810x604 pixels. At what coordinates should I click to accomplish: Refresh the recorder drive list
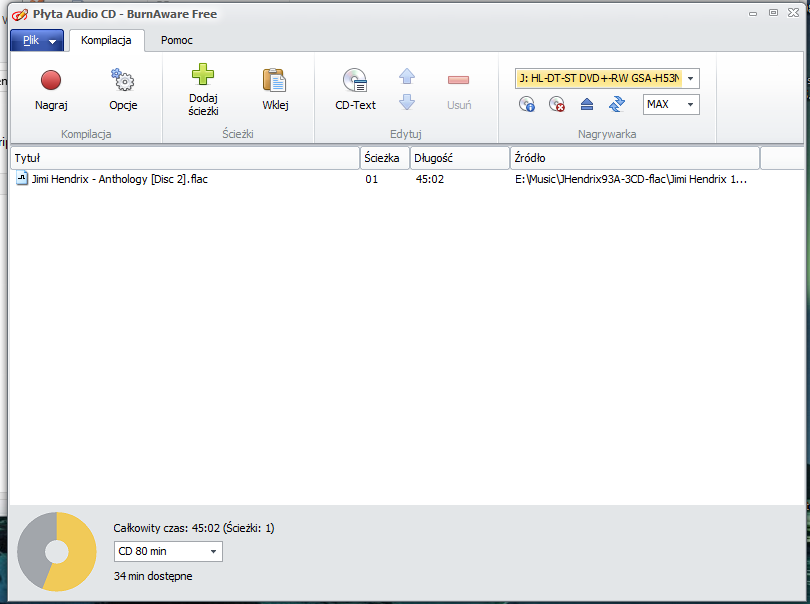(617, 104)
